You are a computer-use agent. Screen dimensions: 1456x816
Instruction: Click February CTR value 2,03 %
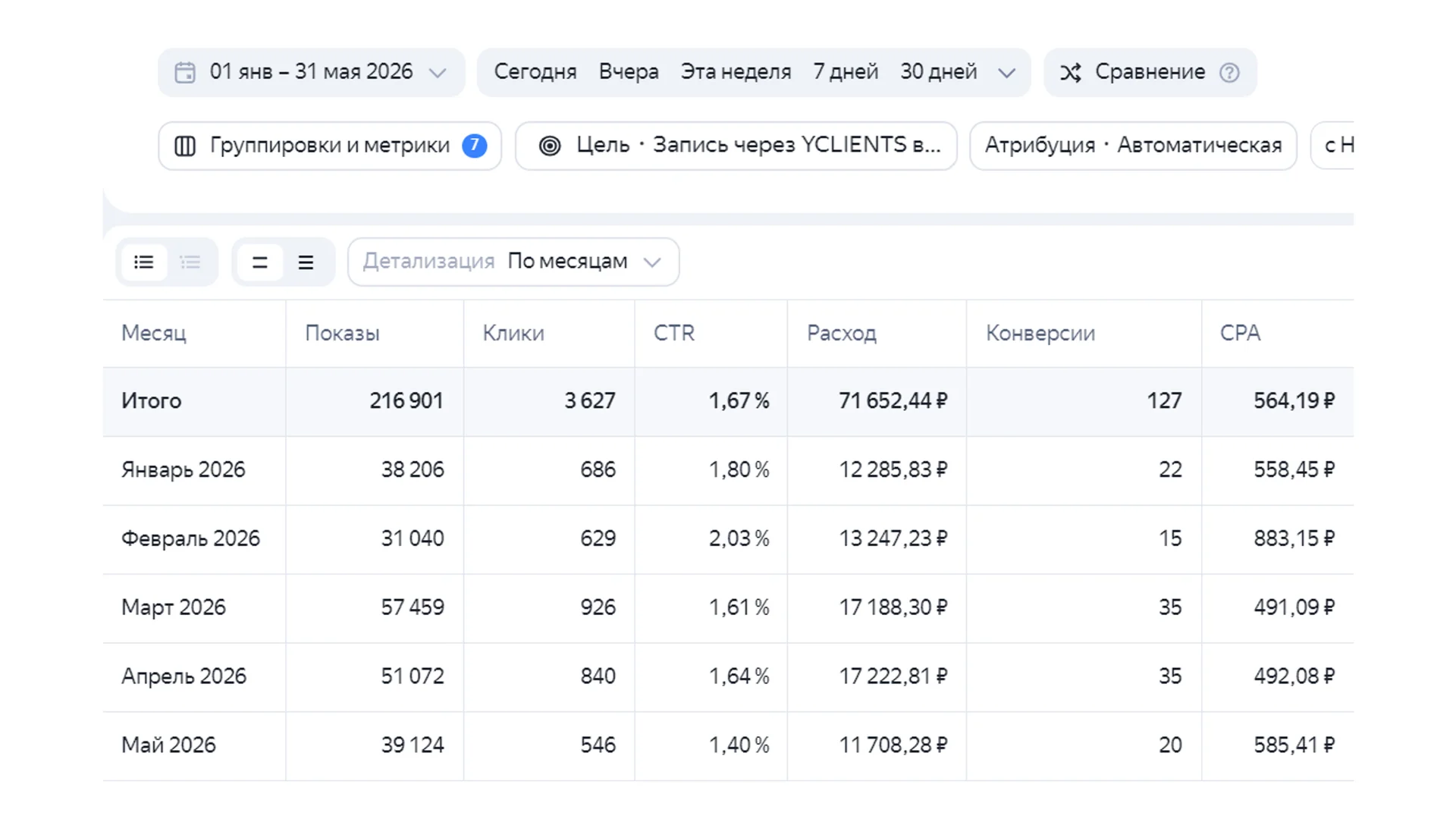point(739,539)
